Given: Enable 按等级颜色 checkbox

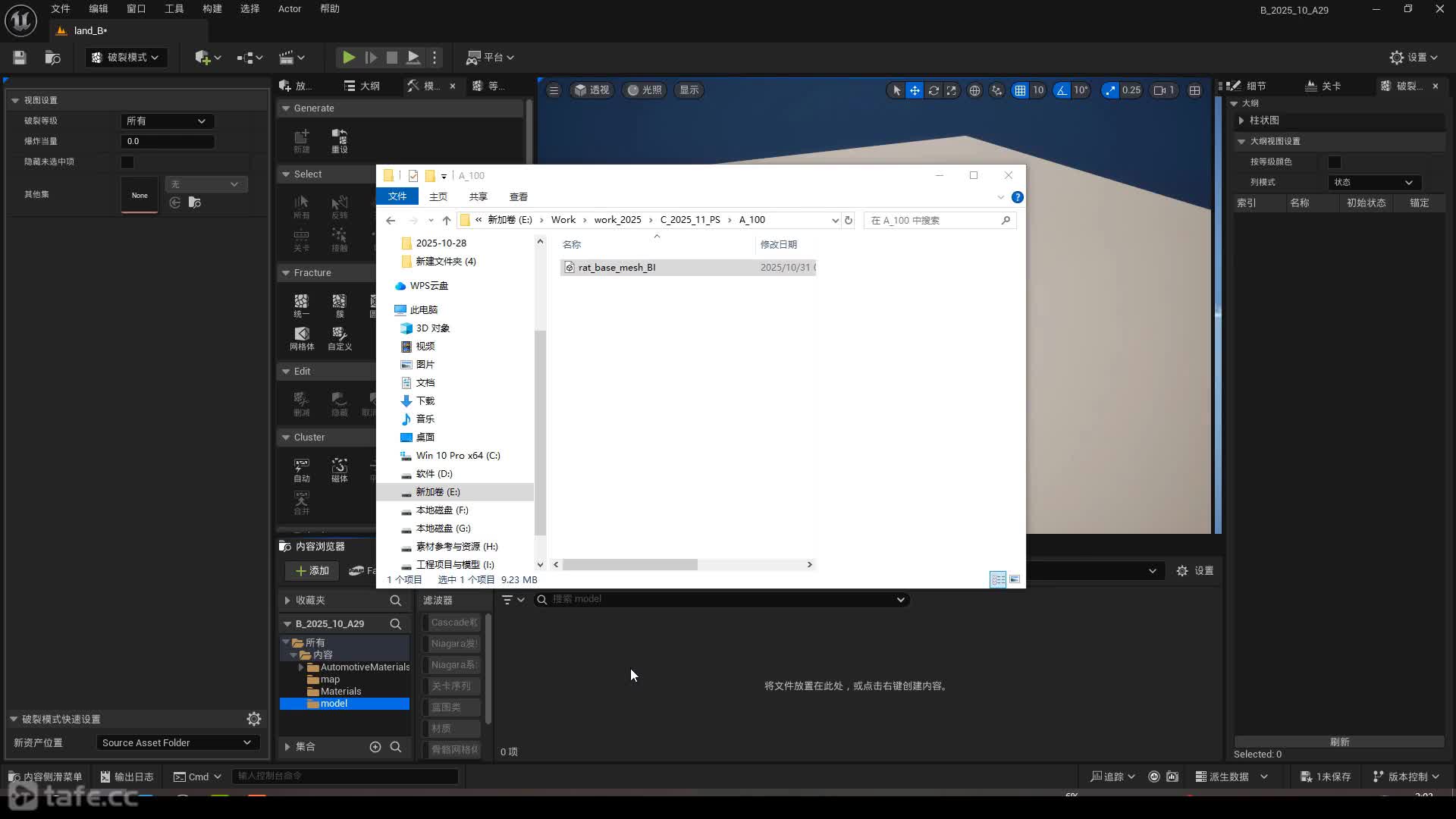Looking at the screenshot, I should click(x=1335, y=162).
